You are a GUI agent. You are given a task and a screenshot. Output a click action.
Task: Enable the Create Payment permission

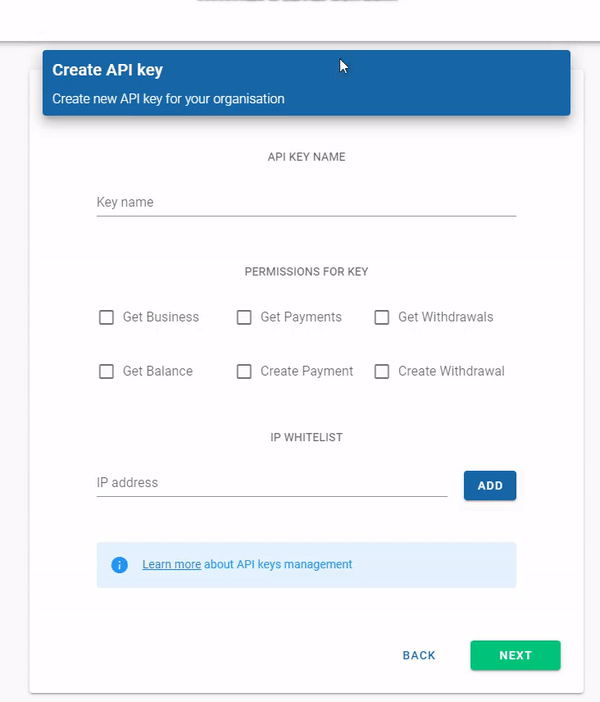click(244, 371)
